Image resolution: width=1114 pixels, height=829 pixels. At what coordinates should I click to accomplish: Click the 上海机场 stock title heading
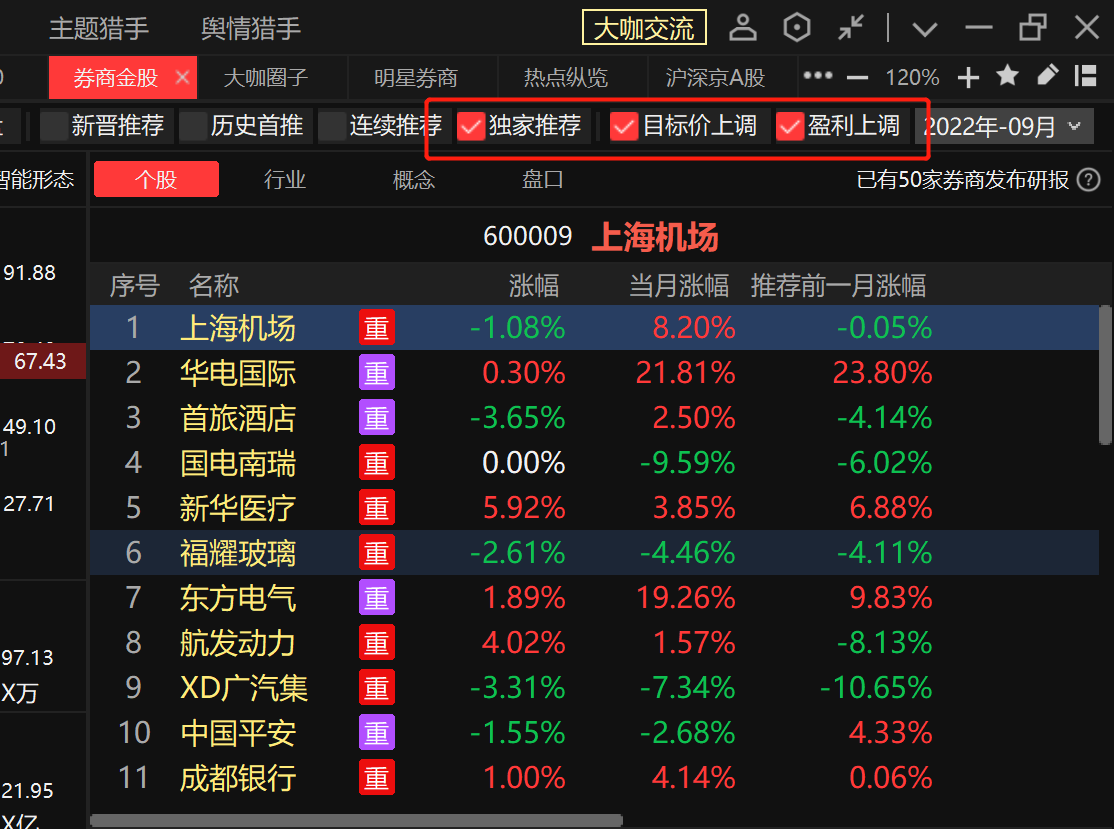(655, 237)
